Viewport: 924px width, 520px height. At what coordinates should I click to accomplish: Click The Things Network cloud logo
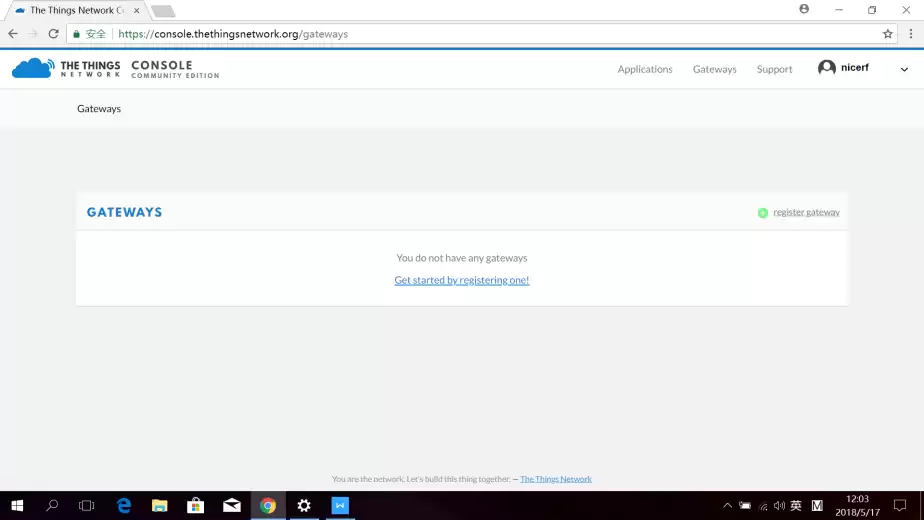pos(33,68)
